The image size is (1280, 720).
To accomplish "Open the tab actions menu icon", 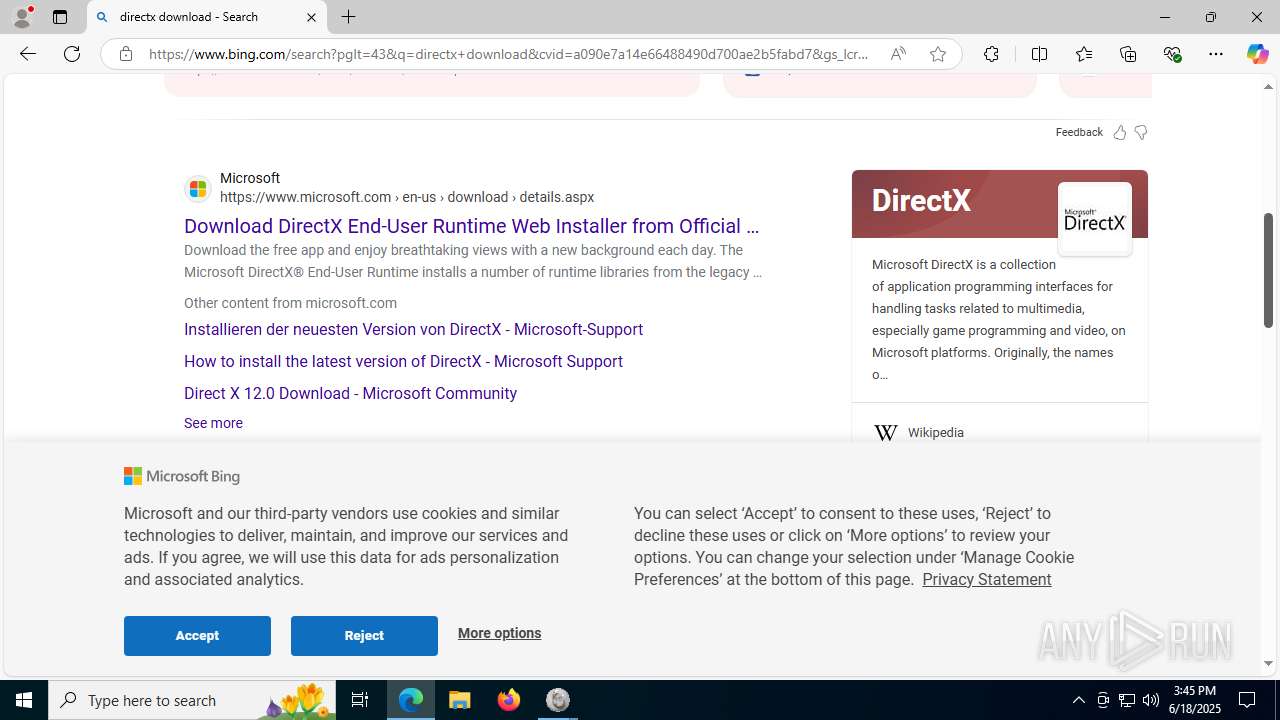I will coord(60,17).
